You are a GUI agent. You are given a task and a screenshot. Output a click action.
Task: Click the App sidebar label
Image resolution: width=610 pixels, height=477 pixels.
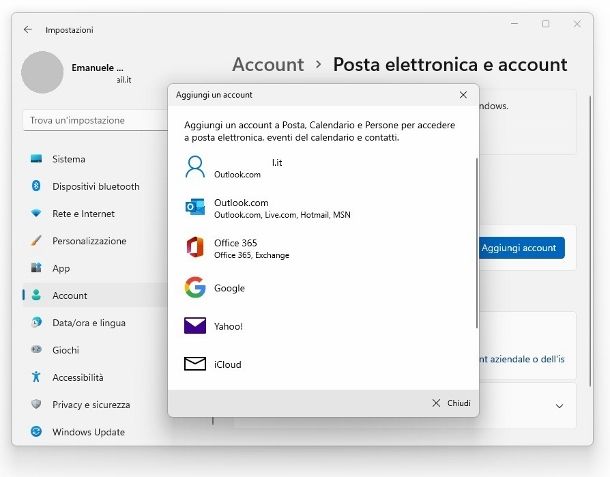click(61, 268)
